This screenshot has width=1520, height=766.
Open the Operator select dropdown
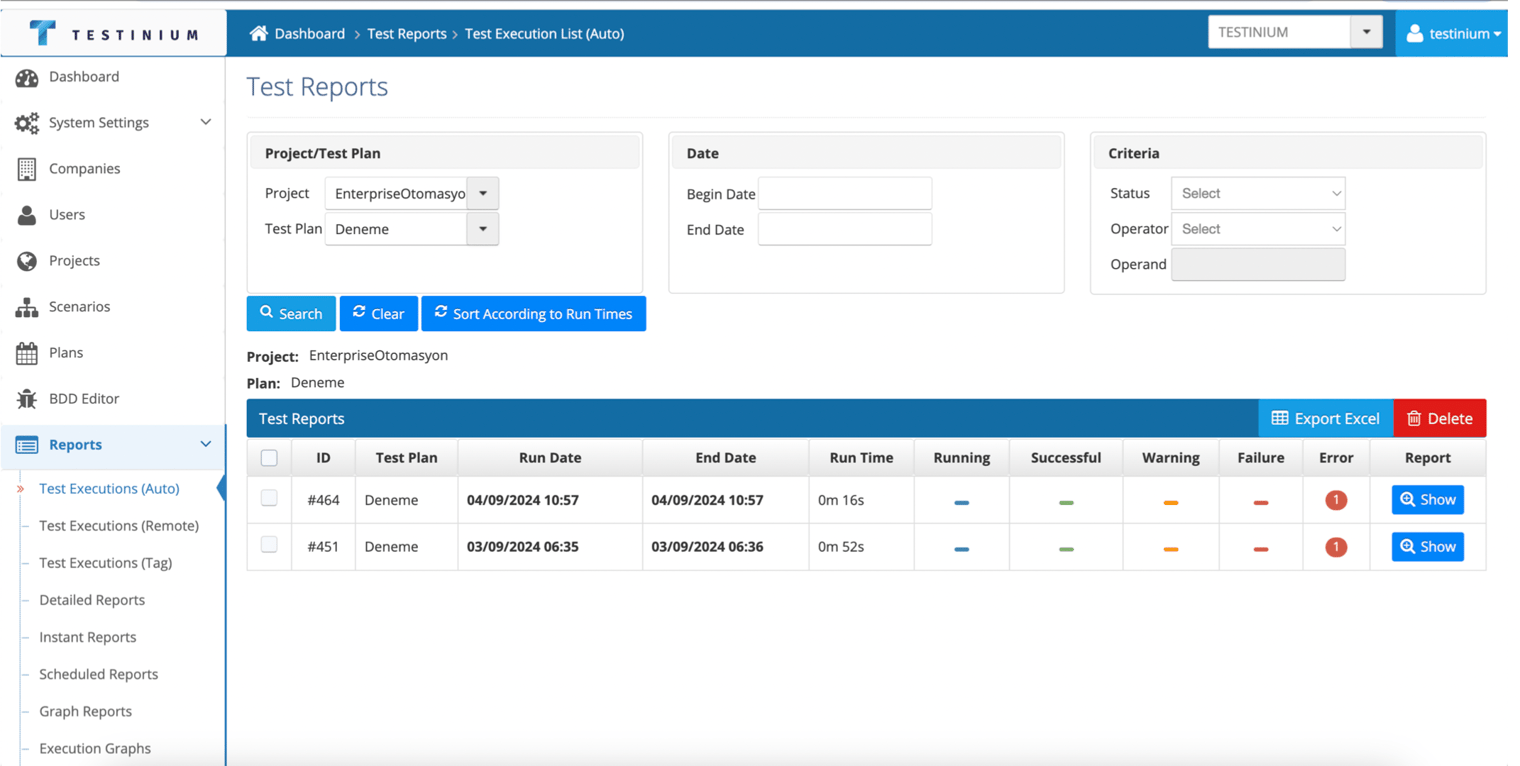coord(1258,229)
